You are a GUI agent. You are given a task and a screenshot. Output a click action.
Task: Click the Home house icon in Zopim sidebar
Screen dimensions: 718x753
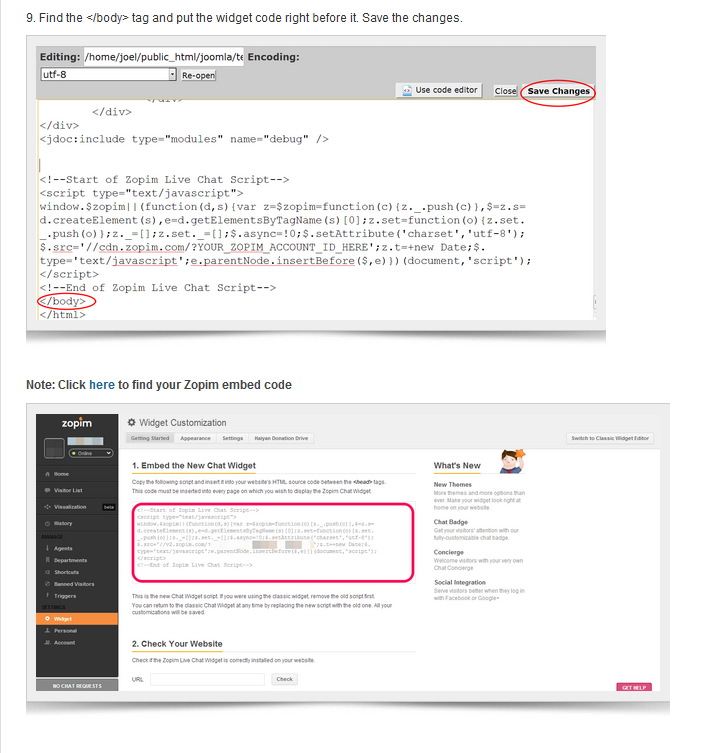pyautogui.click(x=48, y=474)
